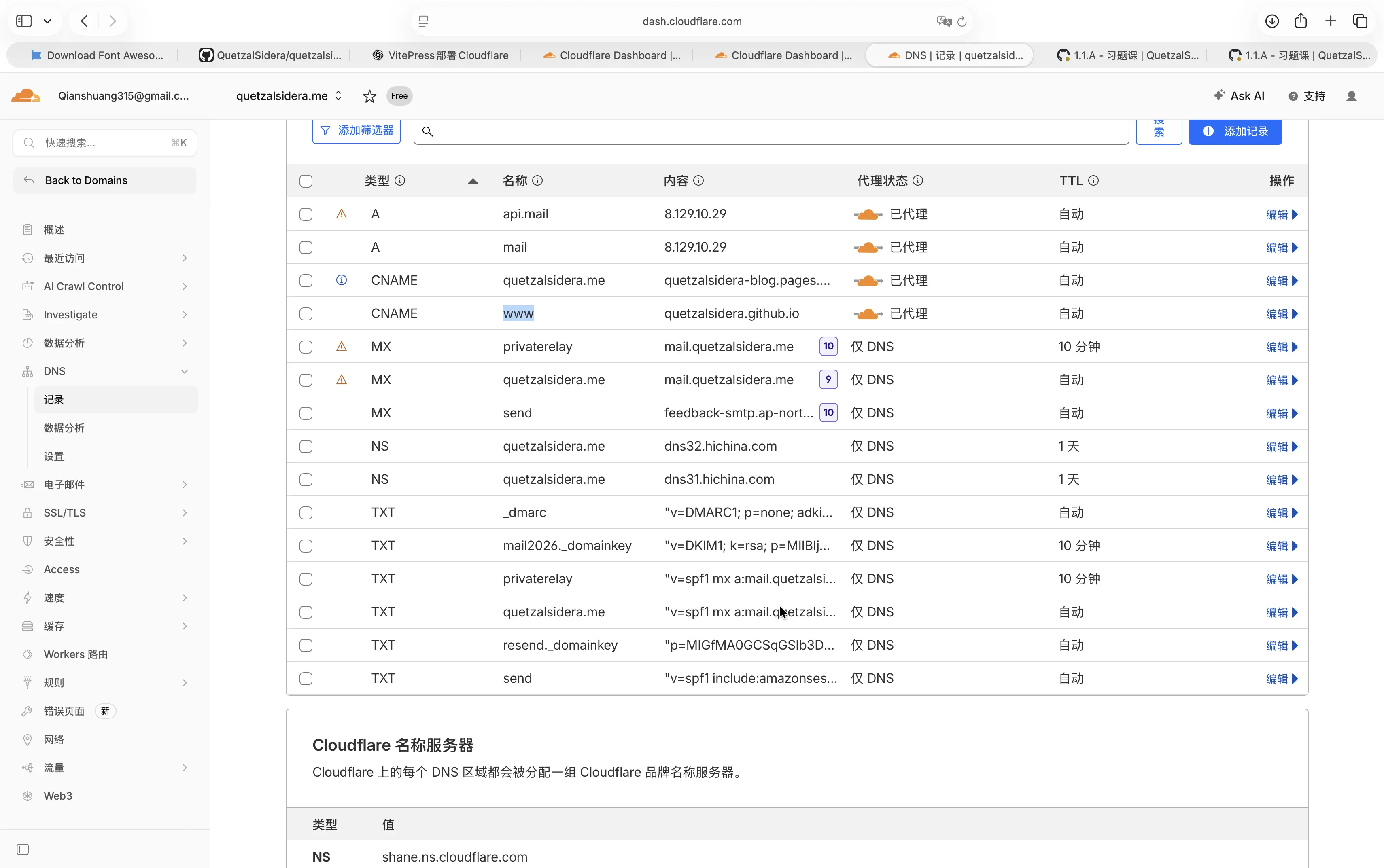The width and height of the screenshot is (1384, 868).
Task: Click info icon next to TTL header
Action: coord(1093,181)
